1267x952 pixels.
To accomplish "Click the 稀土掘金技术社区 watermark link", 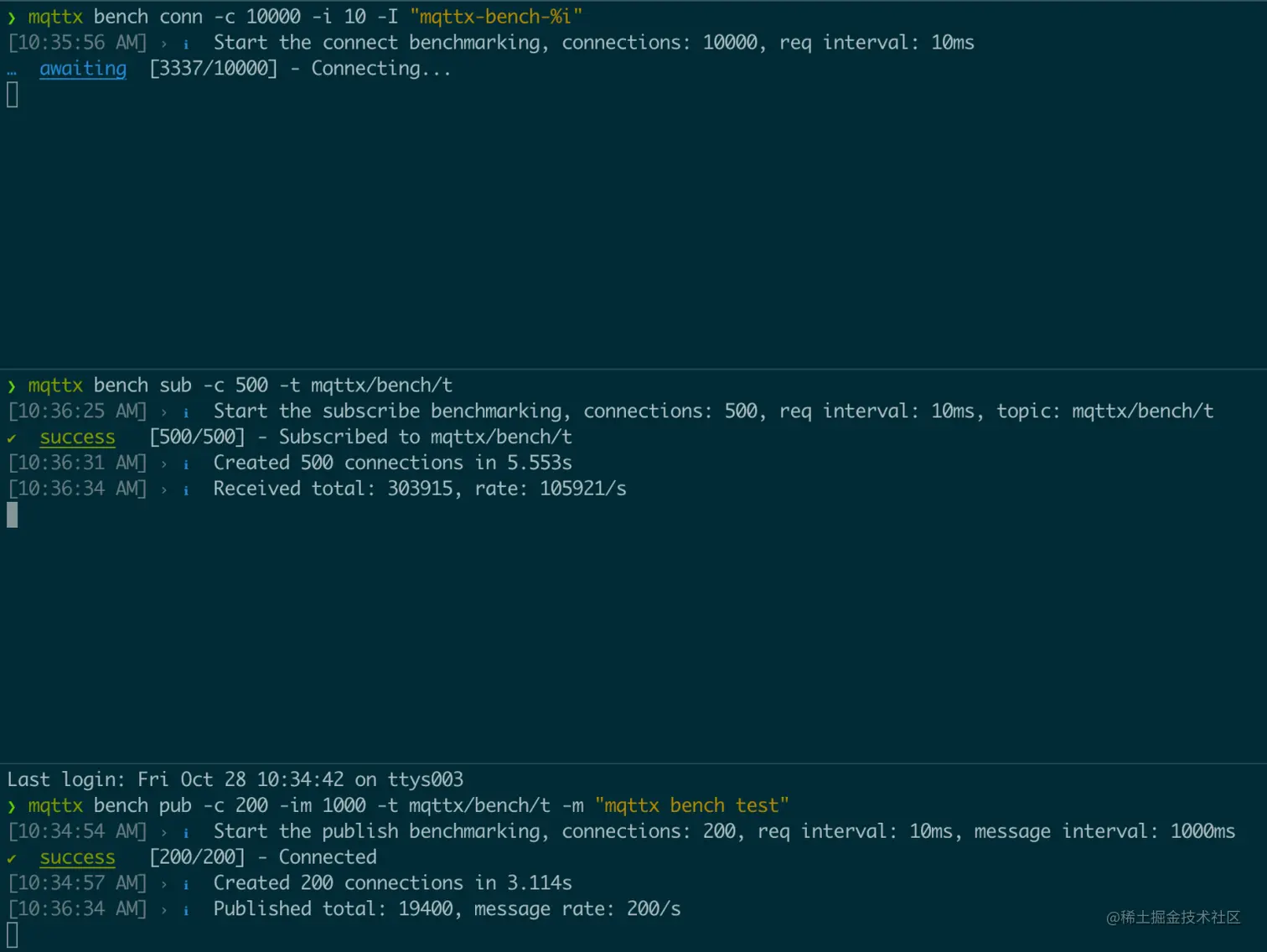I will (x=1172, y=918).
